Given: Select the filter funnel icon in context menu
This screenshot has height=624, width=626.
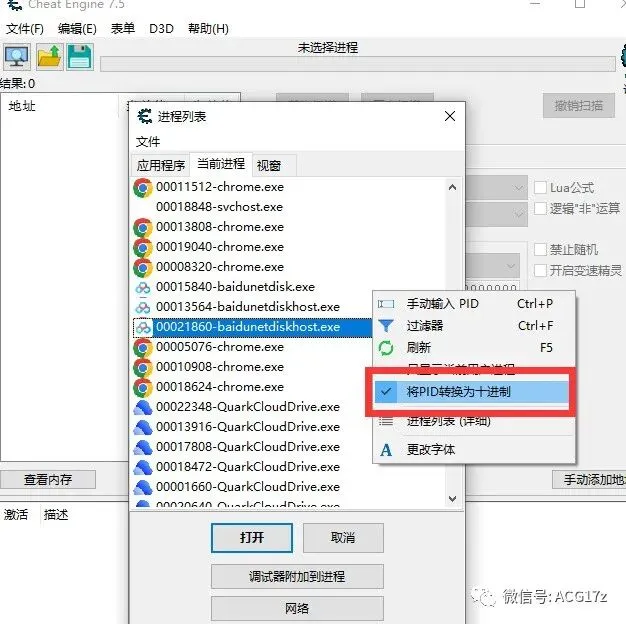Looking at the screenshot, I should [386, 325].
